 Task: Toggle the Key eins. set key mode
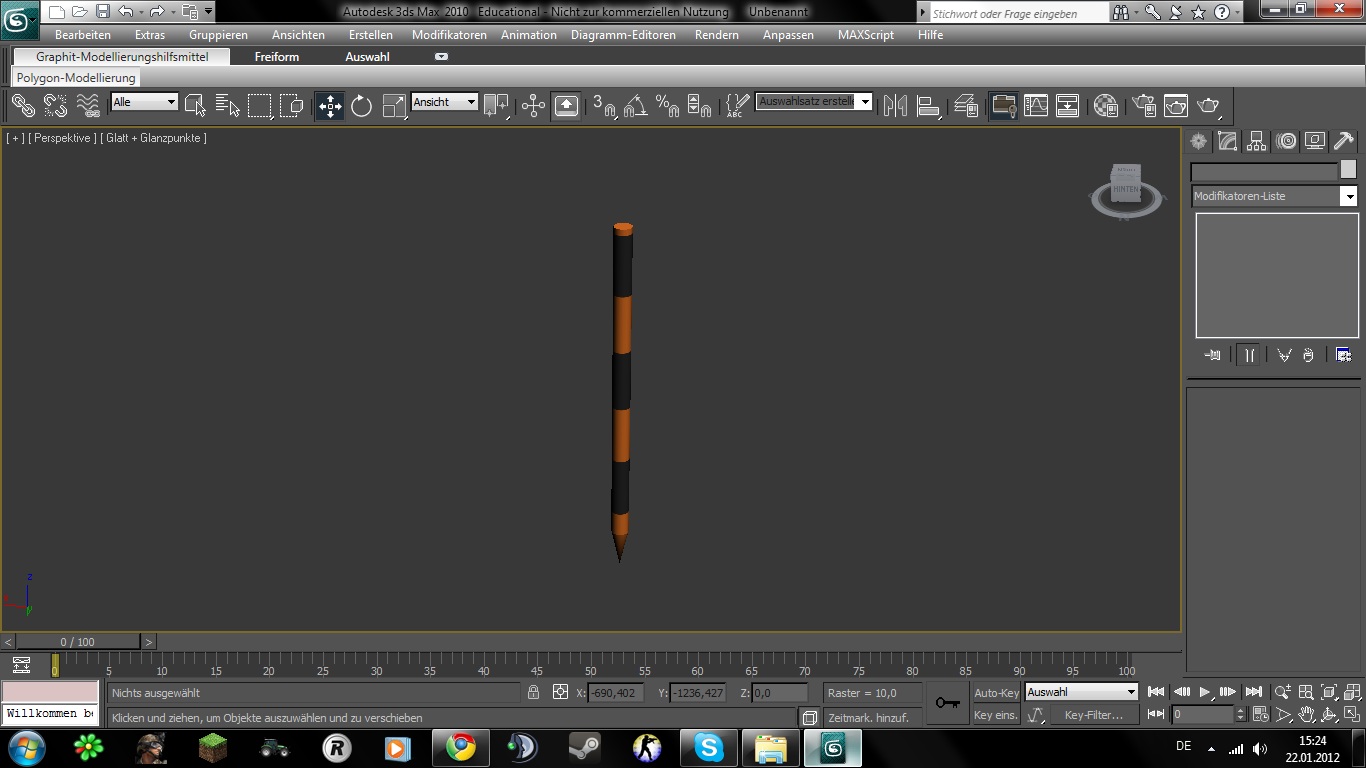point(996,715)
